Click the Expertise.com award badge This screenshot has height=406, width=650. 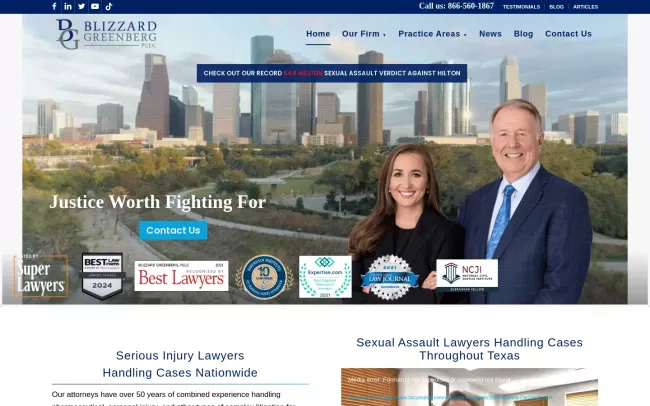tap(325, 277)
